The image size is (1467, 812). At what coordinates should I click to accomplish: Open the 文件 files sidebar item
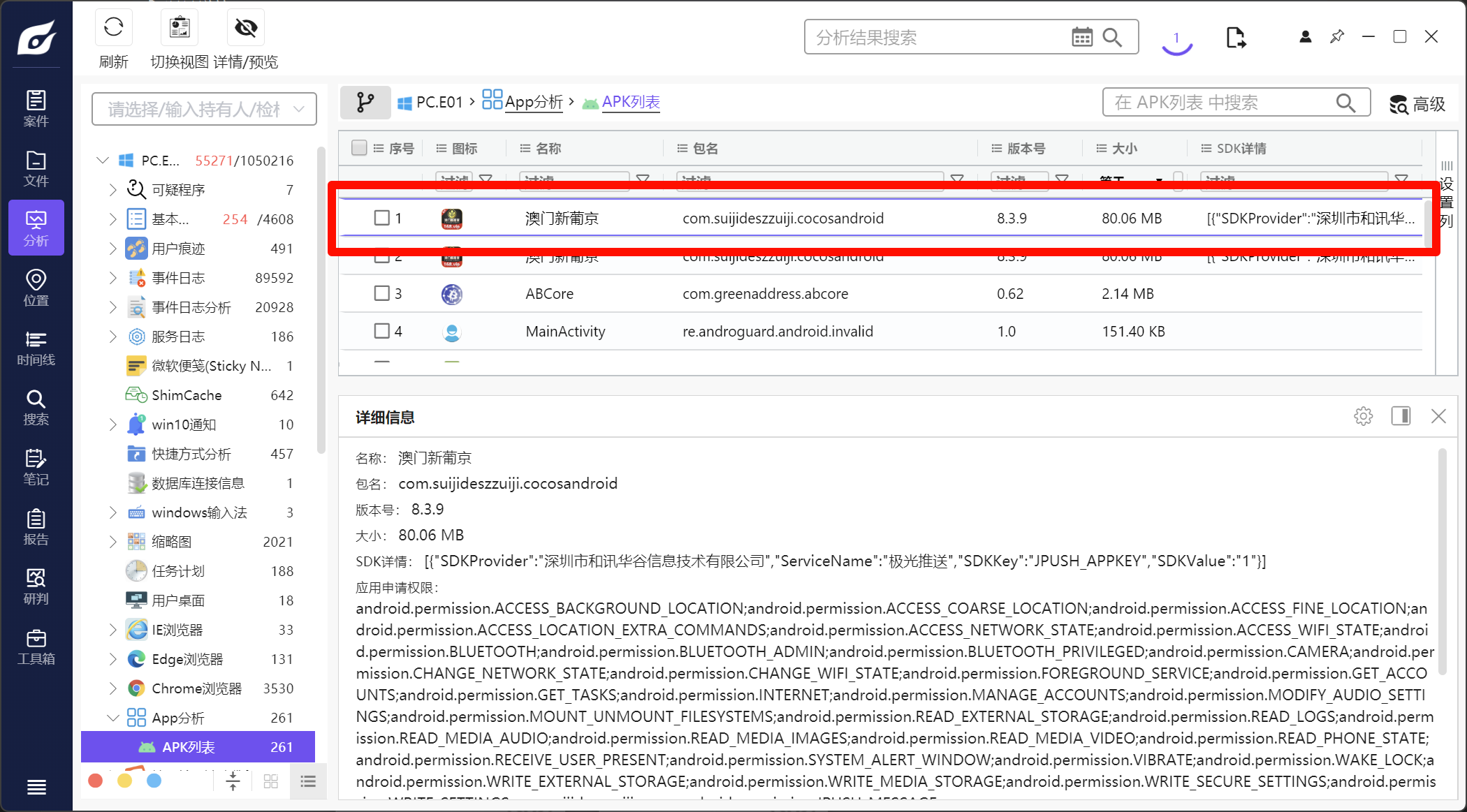tap(36, 168)
